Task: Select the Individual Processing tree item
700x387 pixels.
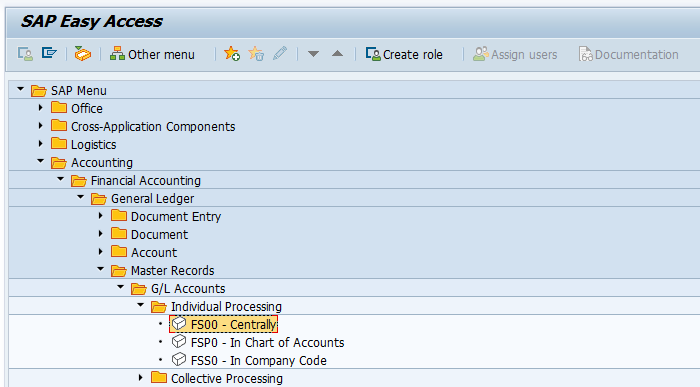Action: point(226,307)
